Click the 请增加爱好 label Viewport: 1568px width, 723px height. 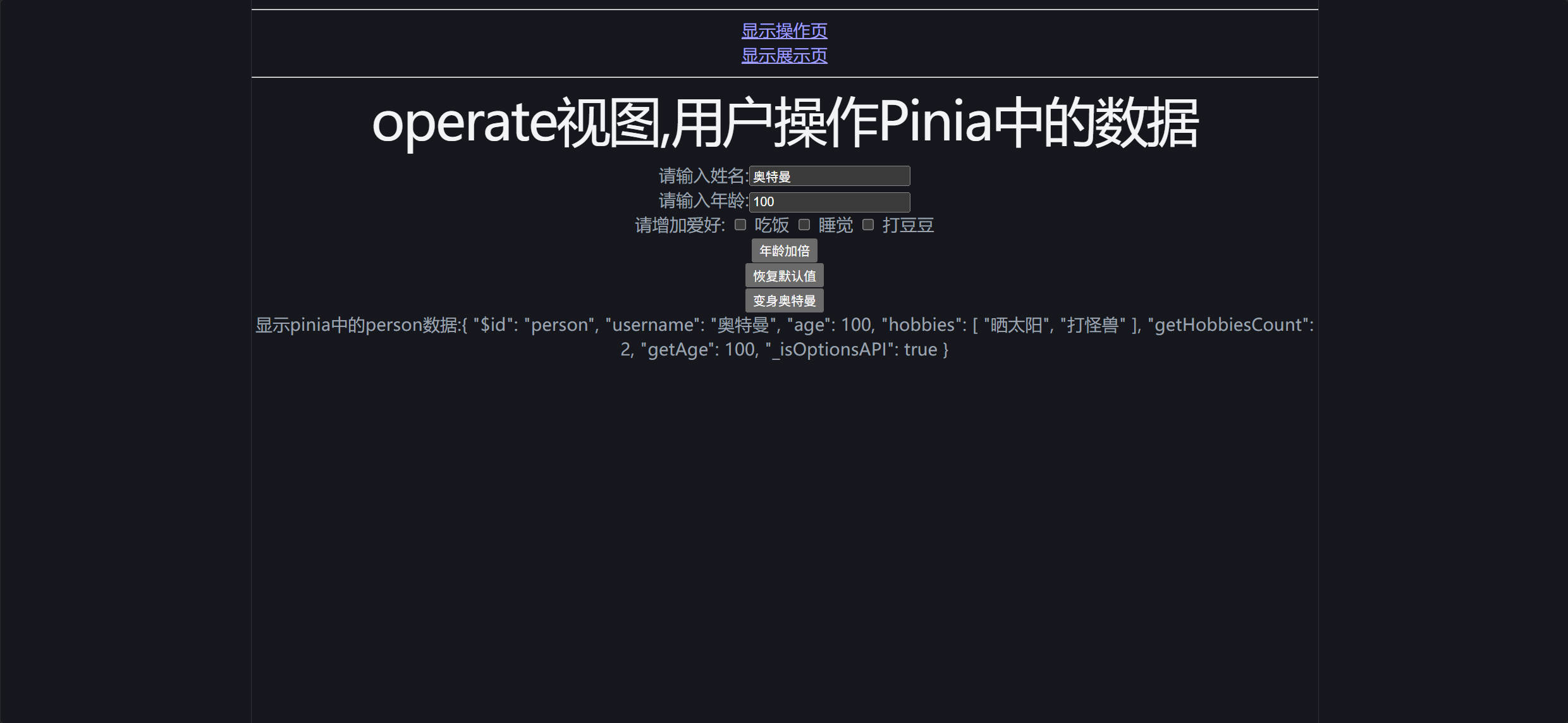680,225
